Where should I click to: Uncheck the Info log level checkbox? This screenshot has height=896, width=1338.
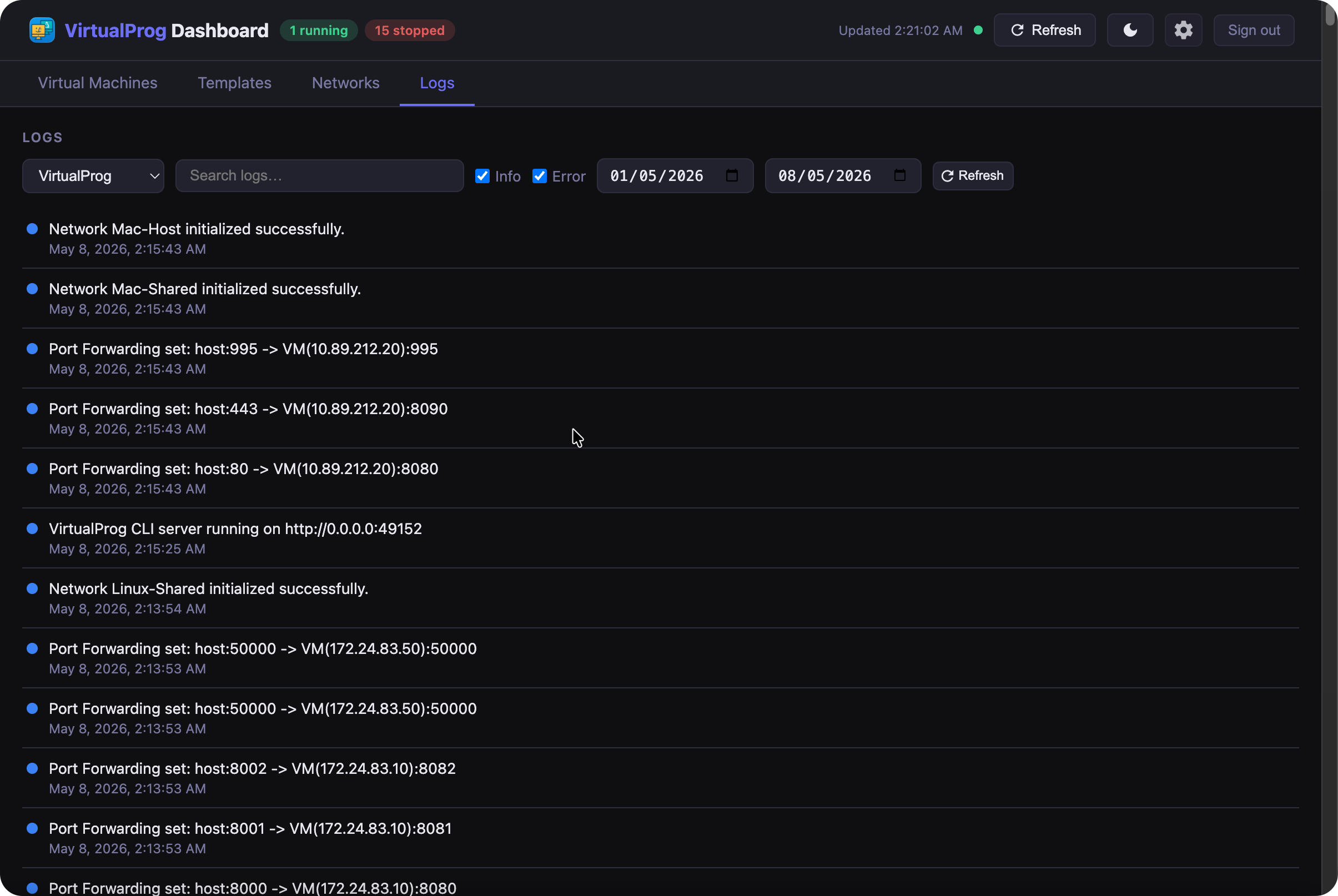click(x=482, y=176)
